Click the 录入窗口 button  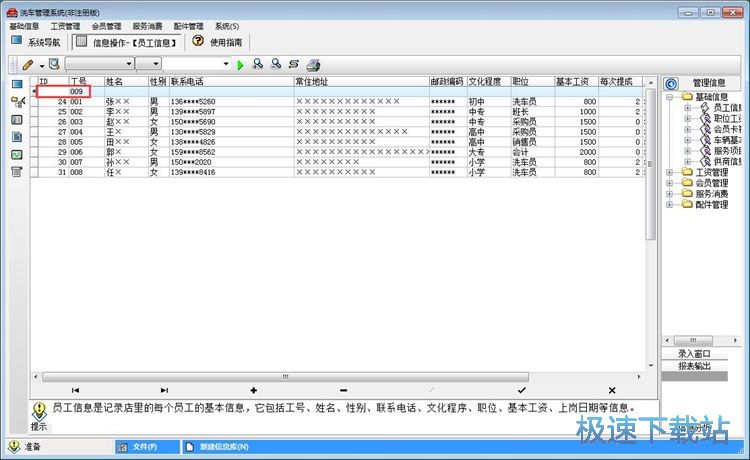[x=695, y=354]
